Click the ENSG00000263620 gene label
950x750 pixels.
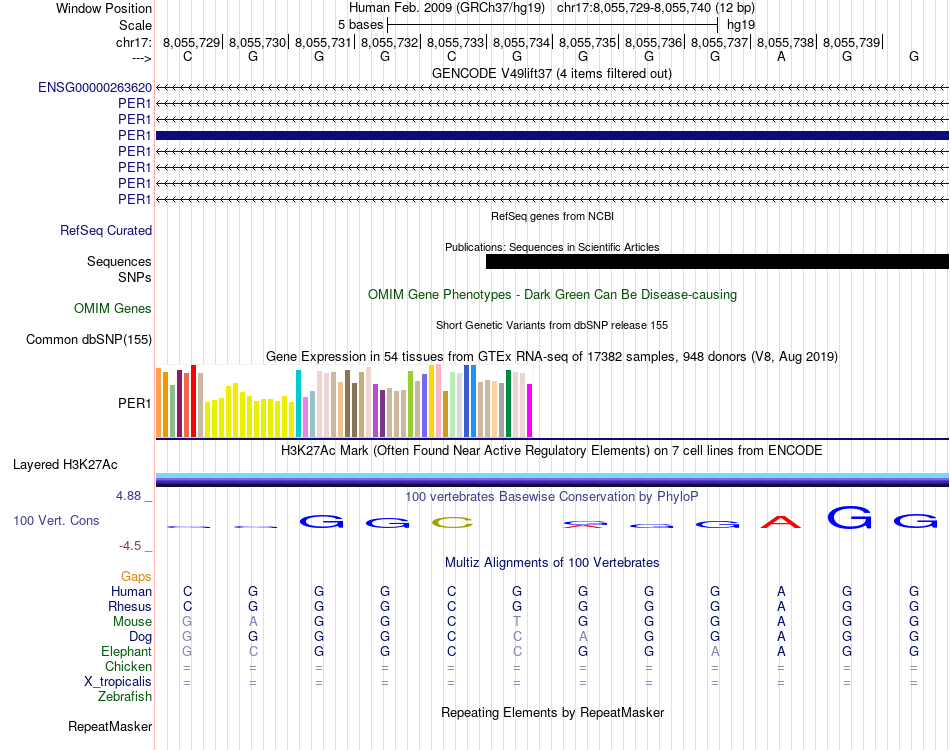pos(95,88)
